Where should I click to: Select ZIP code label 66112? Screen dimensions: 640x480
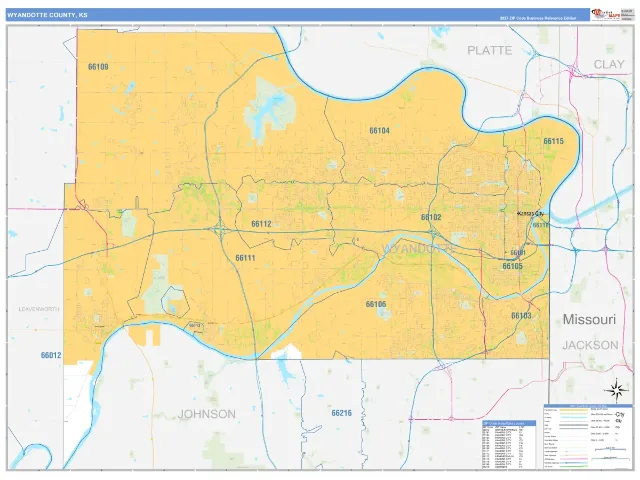pyautogui.click(x=261, y=224)
